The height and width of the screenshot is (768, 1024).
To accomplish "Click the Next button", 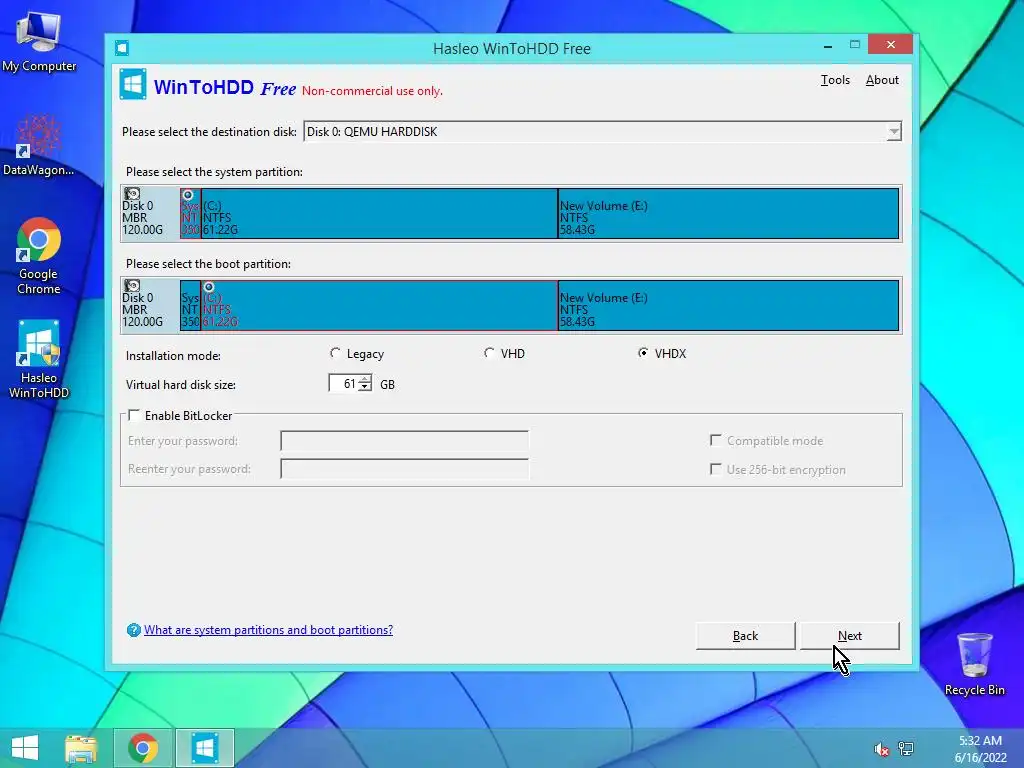I will 850,635.
